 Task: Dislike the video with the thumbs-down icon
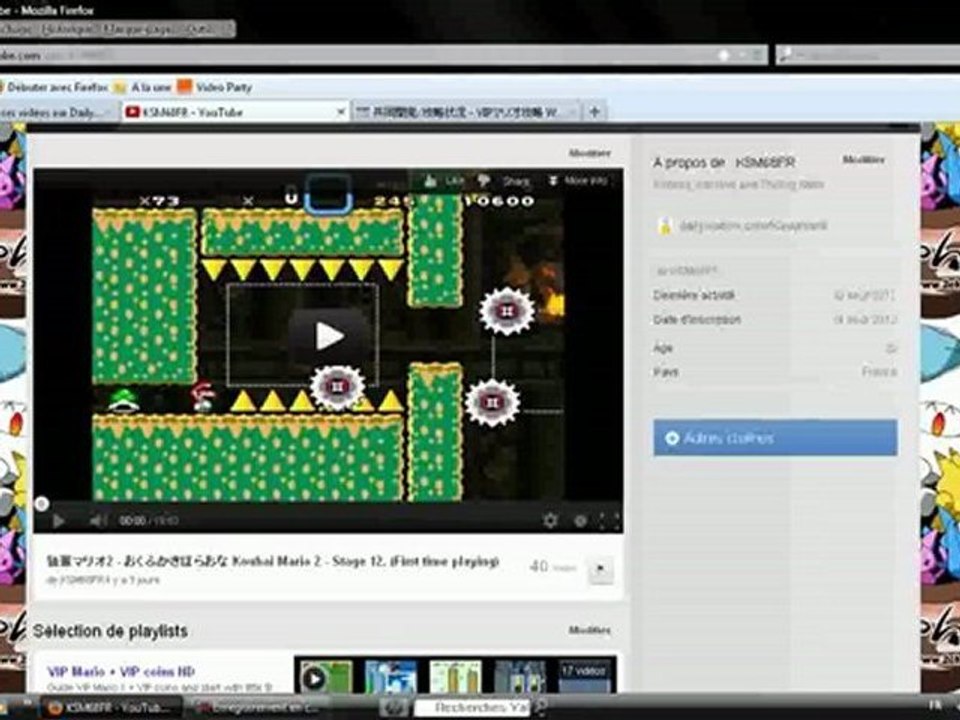(484, 181)
